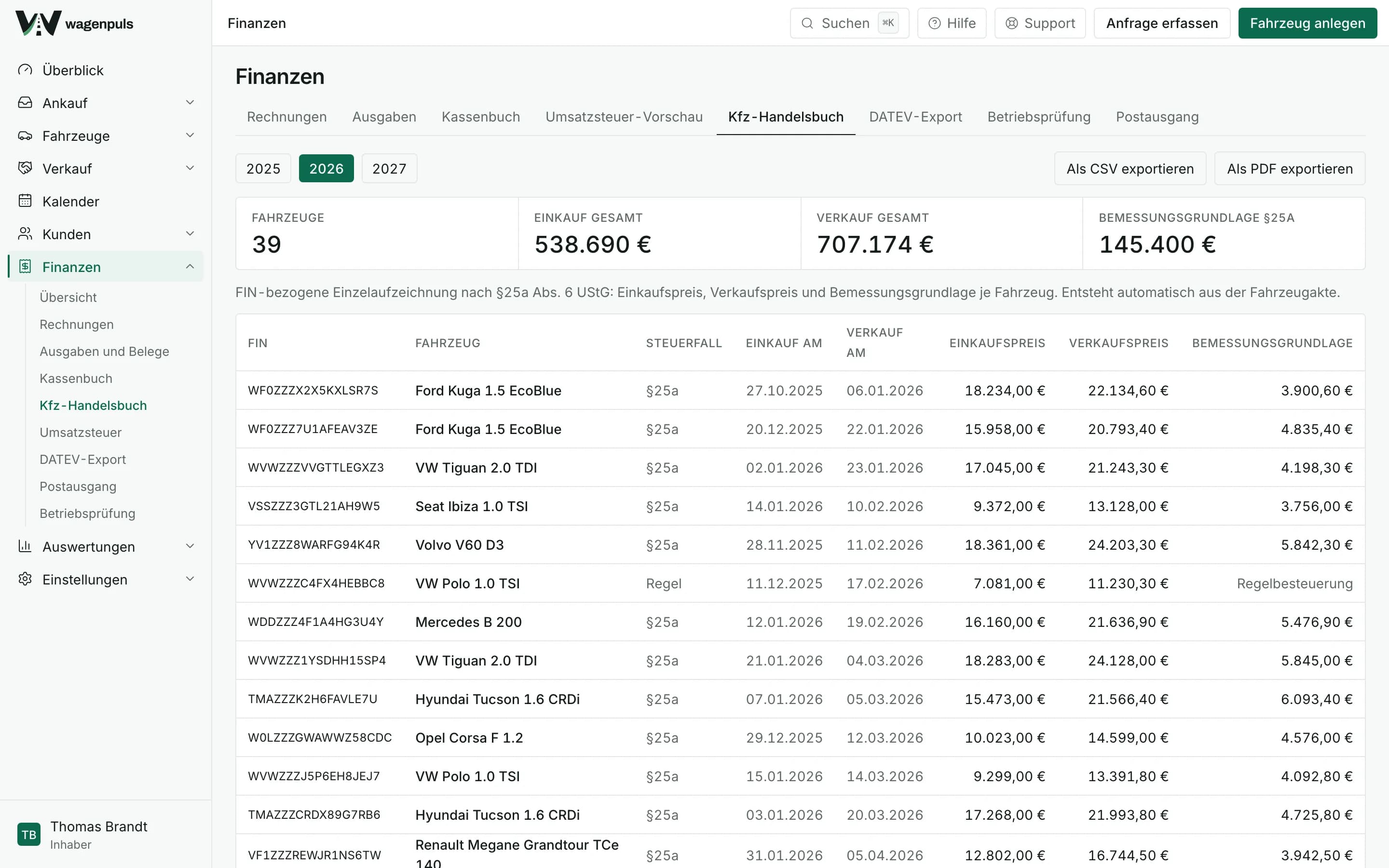The width and height of the screenshot is (1389, 868).
Task: Click the Suchen search field
Action: (x=849, y=23)
